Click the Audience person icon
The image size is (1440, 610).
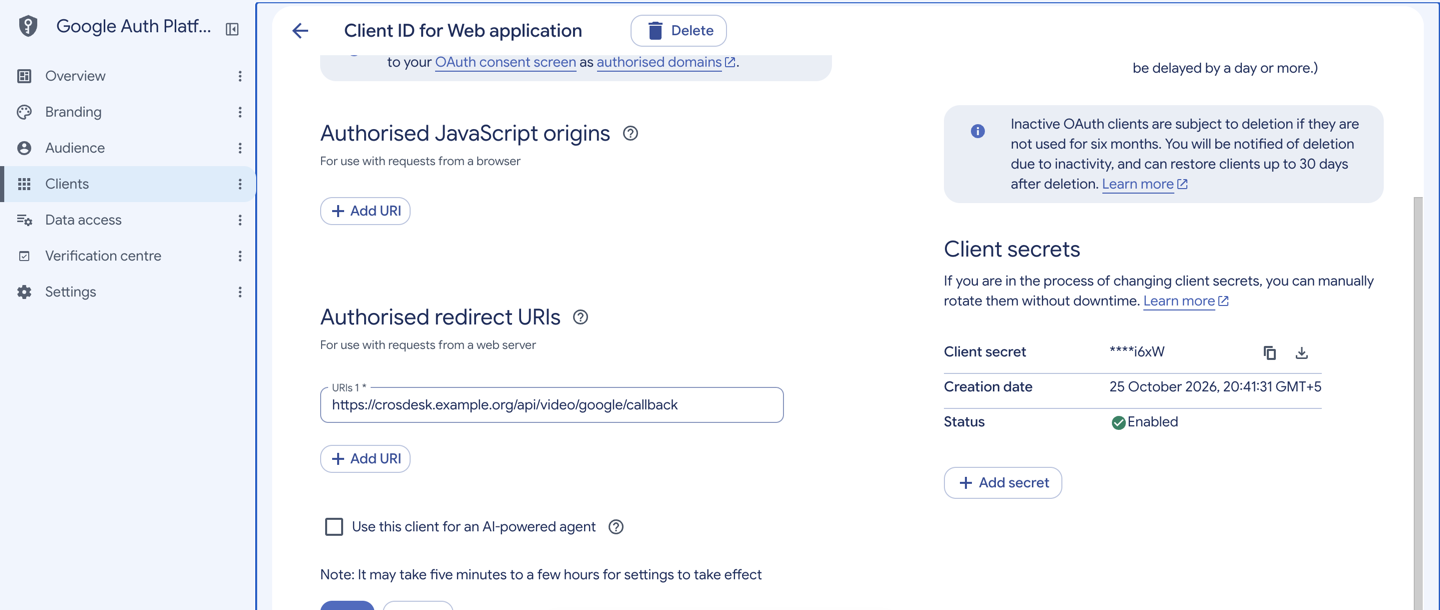pyautogui.click(x=24, y=148)
